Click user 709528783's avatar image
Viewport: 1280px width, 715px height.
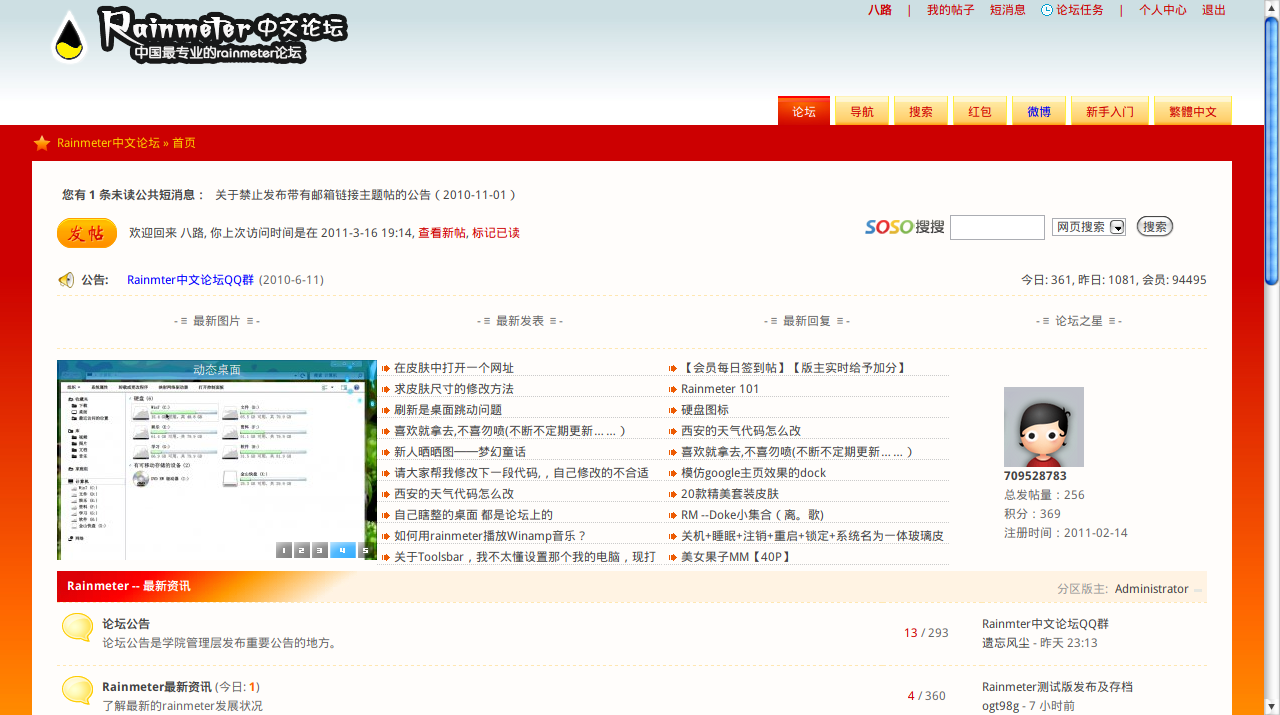pos(1043,427)
